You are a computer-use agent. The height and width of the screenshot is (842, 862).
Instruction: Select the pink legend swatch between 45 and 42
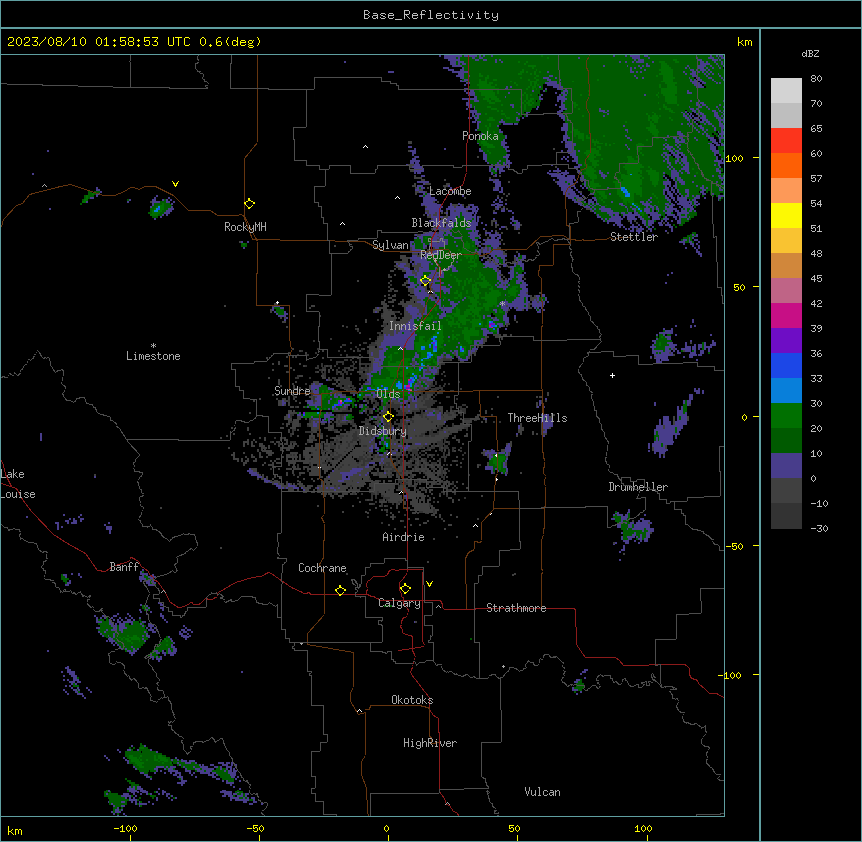[786, 290]
